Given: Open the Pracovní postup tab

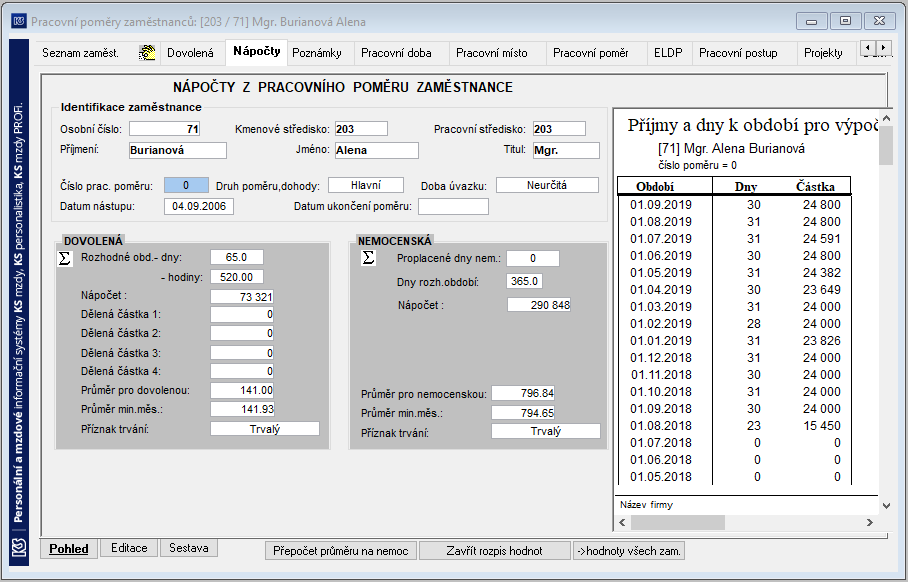Looking at the screenshot, I should (x=738, y=53).
